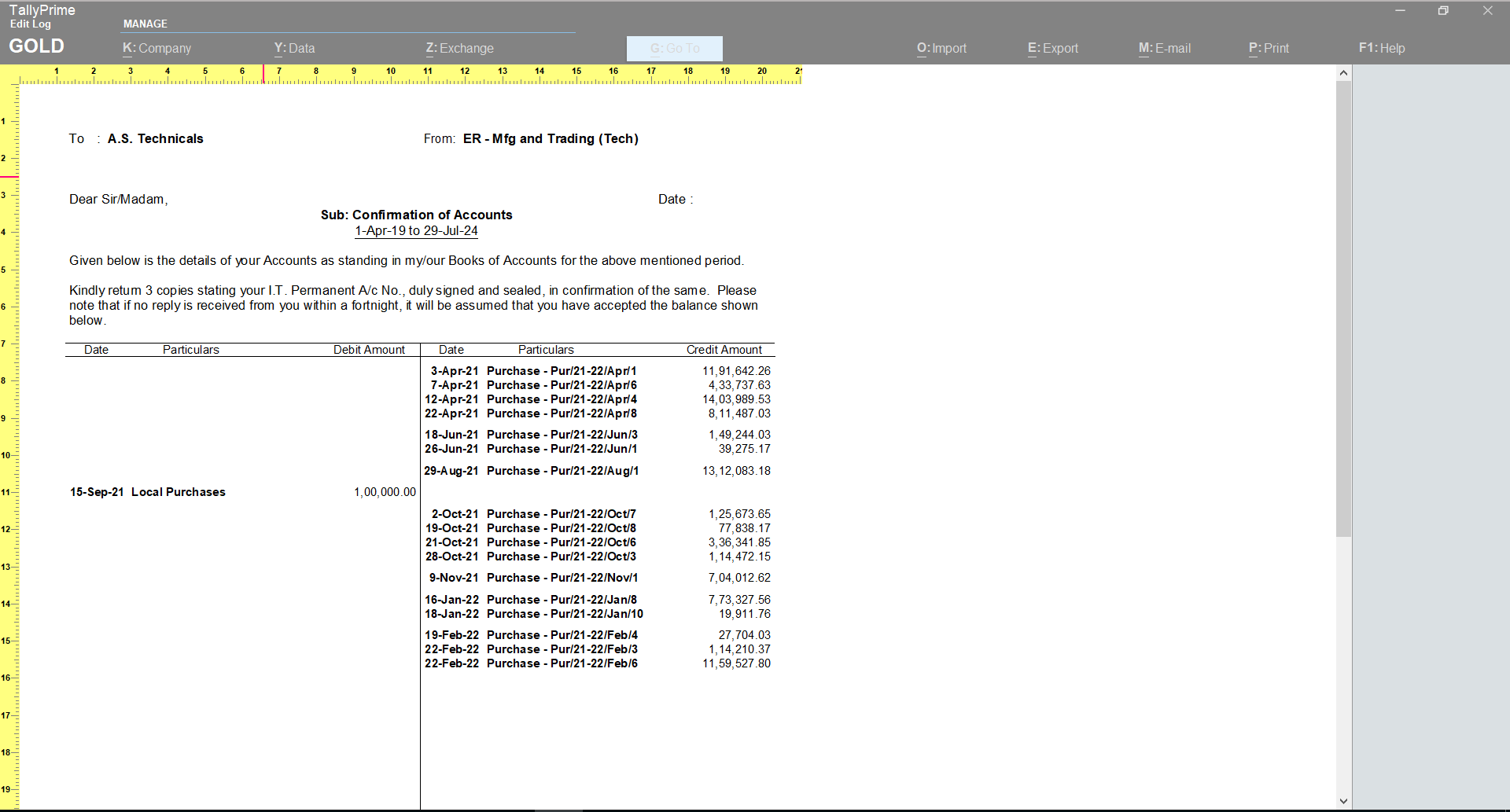Click the scroll up arrow
This screenshot has width=1510, height=812.
coord(1343,73)
